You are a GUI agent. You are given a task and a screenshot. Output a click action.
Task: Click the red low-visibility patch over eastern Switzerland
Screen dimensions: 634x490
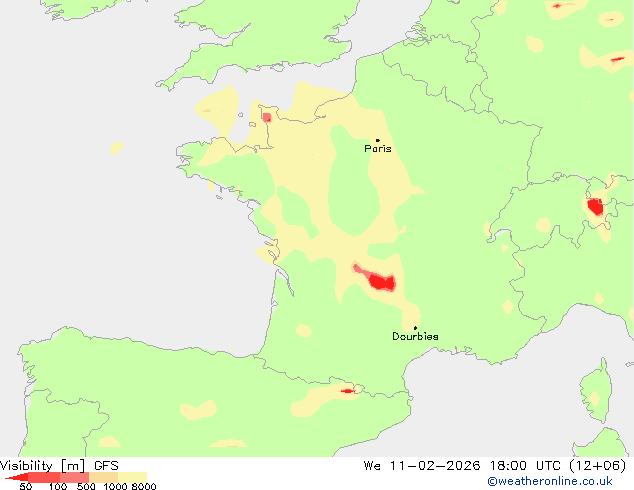point(595,207)
